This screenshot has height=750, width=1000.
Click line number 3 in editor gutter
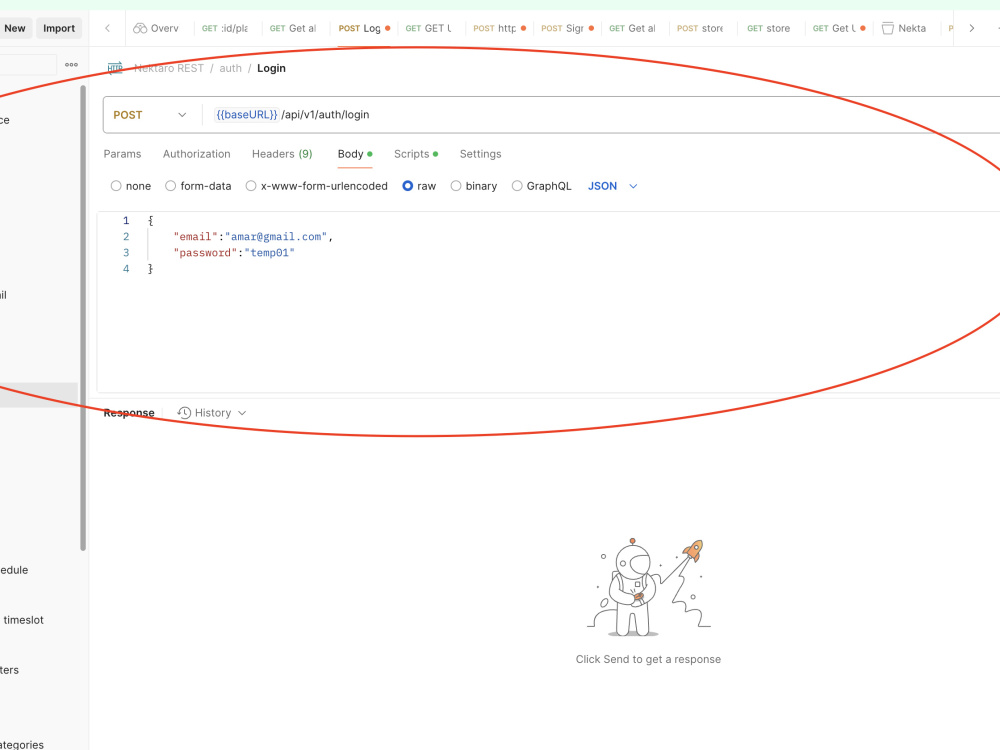126,253
